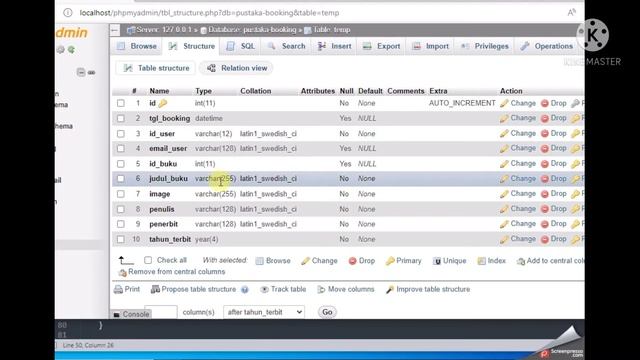Screen dimensions: 640x360
Task: Click the primary key icon beside id
Action: [163, 103]
